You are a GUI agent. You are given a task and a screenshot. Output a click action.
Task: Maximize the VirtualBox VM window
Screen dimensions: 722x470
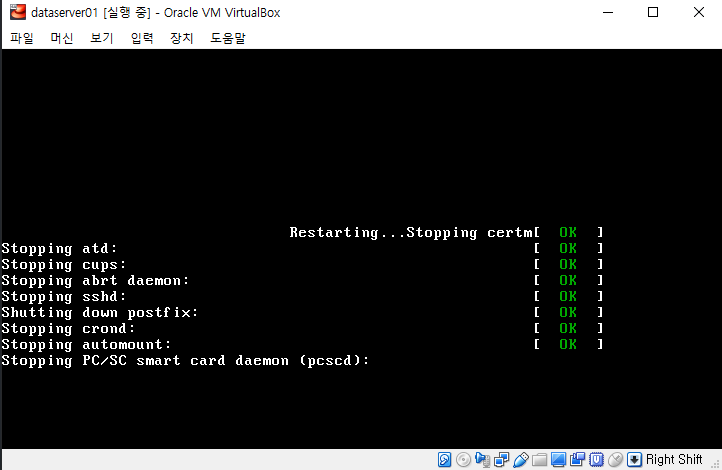pos(653,12)
